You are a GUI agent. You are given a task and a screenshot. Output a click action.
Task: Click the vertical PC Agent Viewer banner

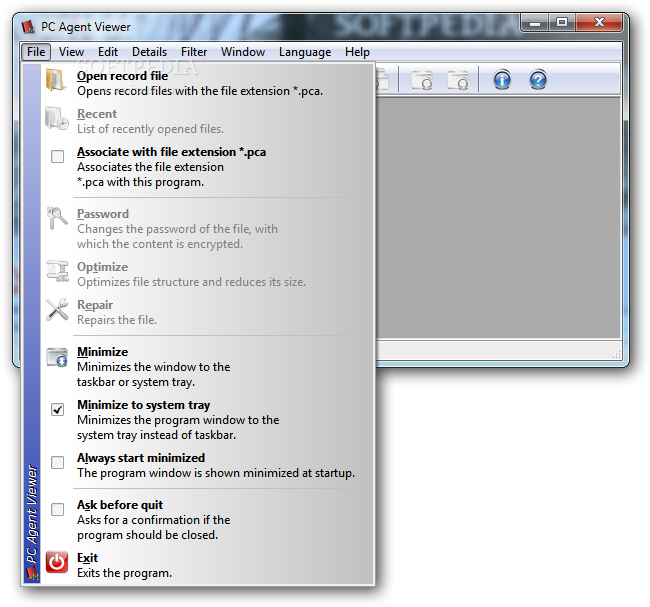[32, 323]
